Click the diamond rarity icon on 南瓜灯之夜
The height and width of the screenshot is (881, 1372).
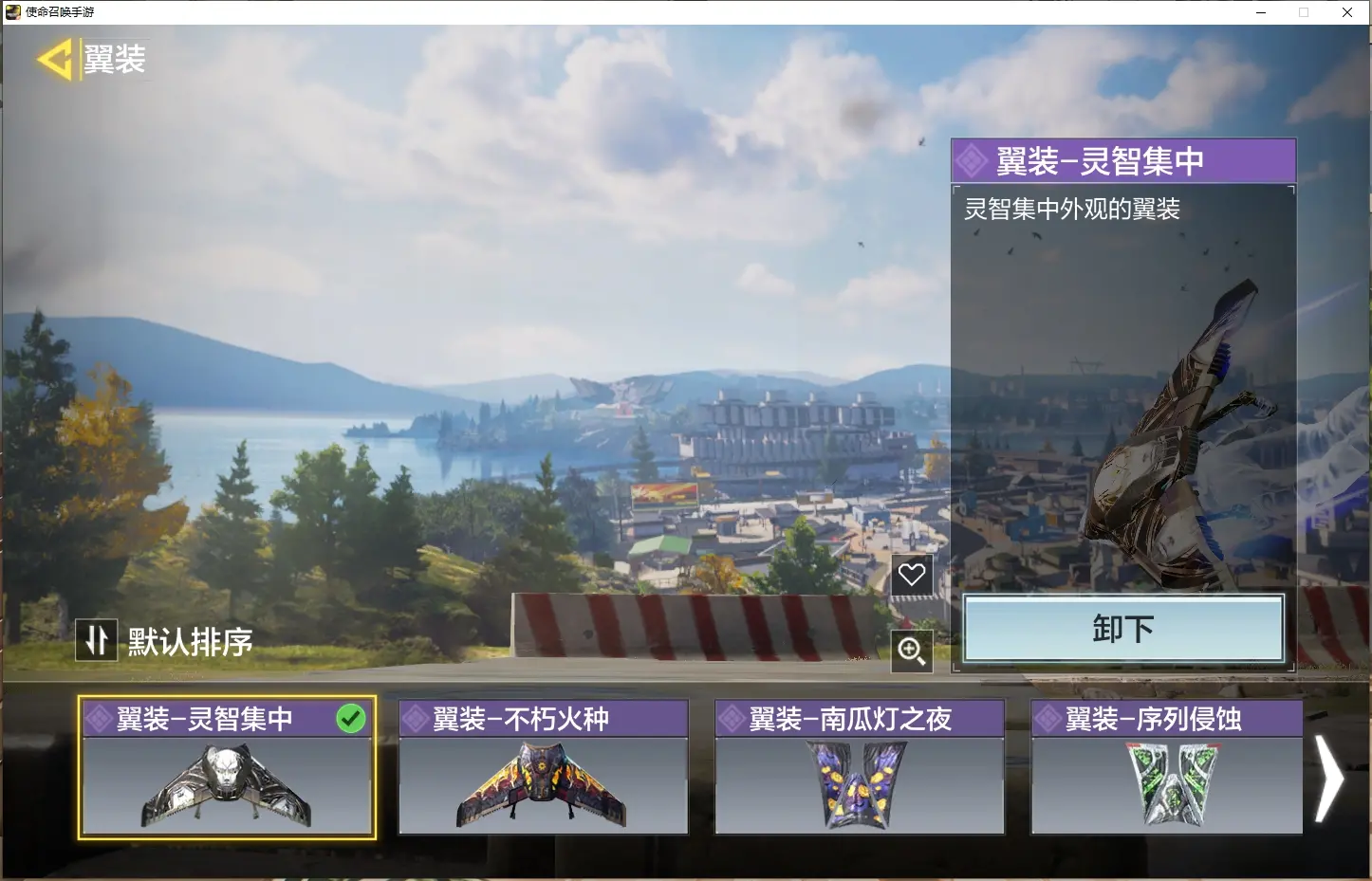731,719
